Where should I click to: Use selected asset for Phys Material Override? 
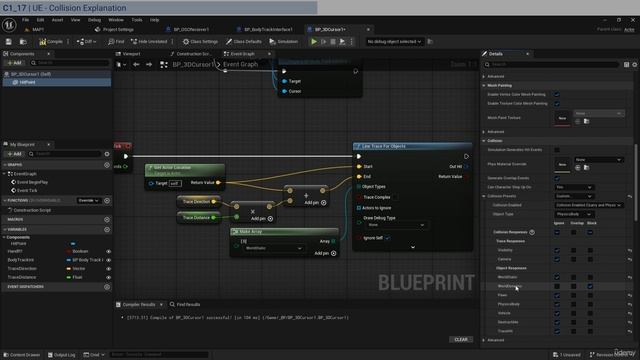point(578,168)
